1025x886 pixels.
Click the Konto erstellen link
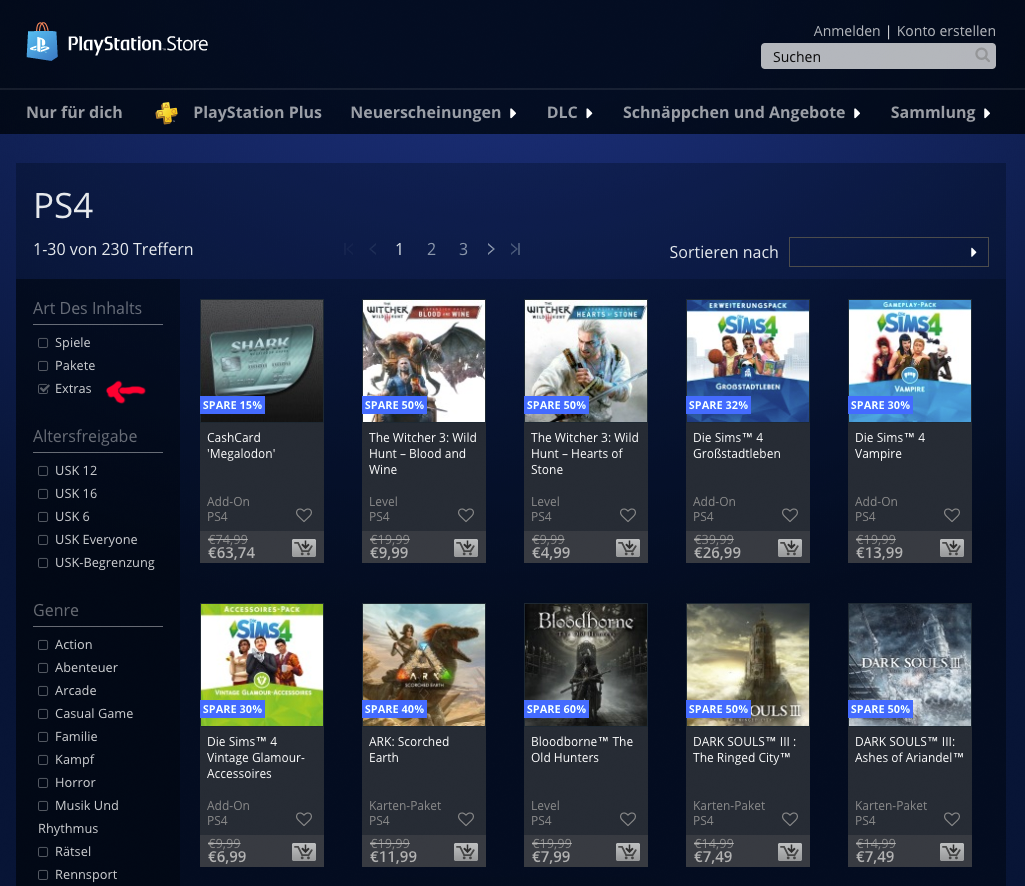tap(946, 31)
